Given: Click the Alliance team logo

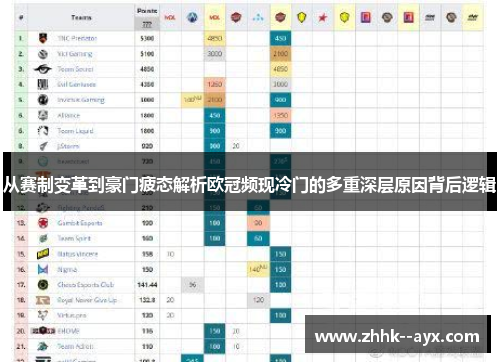Looking at the screenshot, I should (x=43, y=115).
